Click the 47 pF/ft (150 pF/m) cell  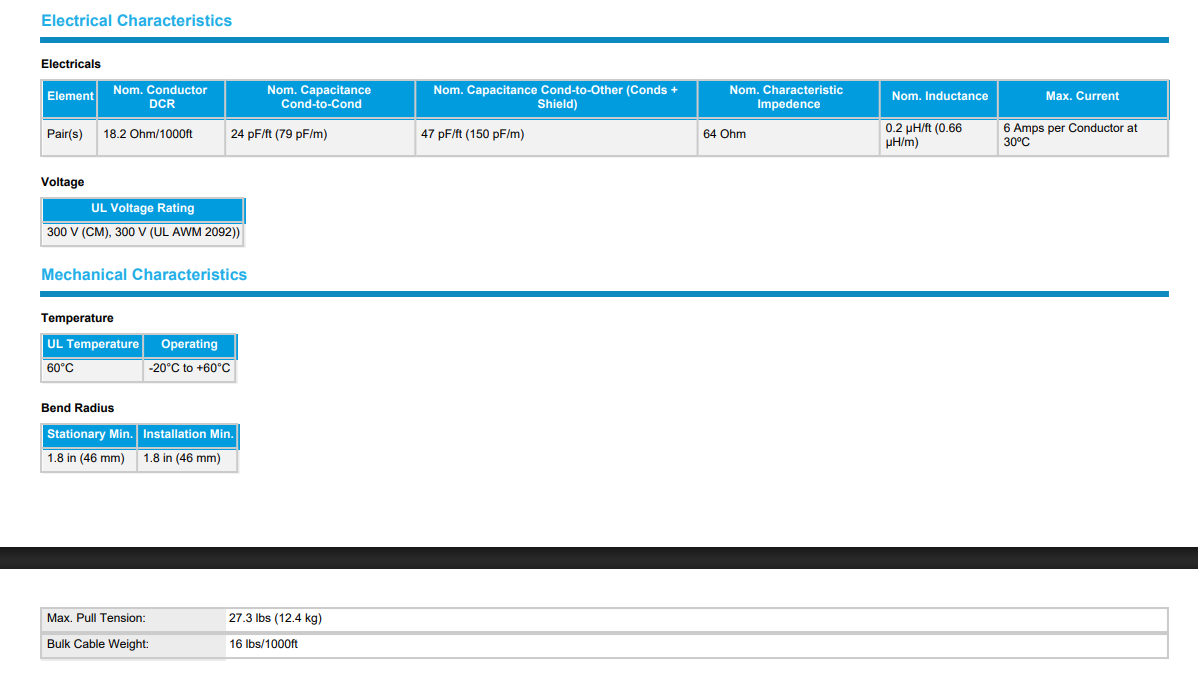556,138
